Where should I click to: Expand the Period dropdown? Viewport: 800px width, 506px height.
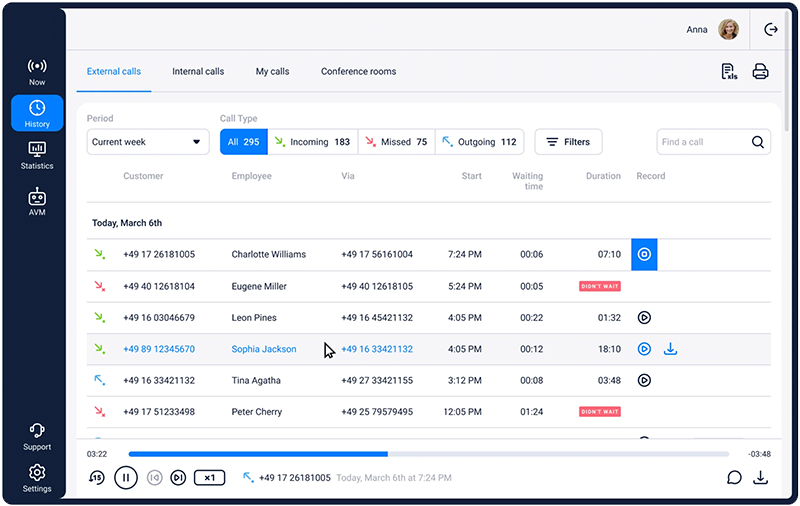(x=147, y=142)
